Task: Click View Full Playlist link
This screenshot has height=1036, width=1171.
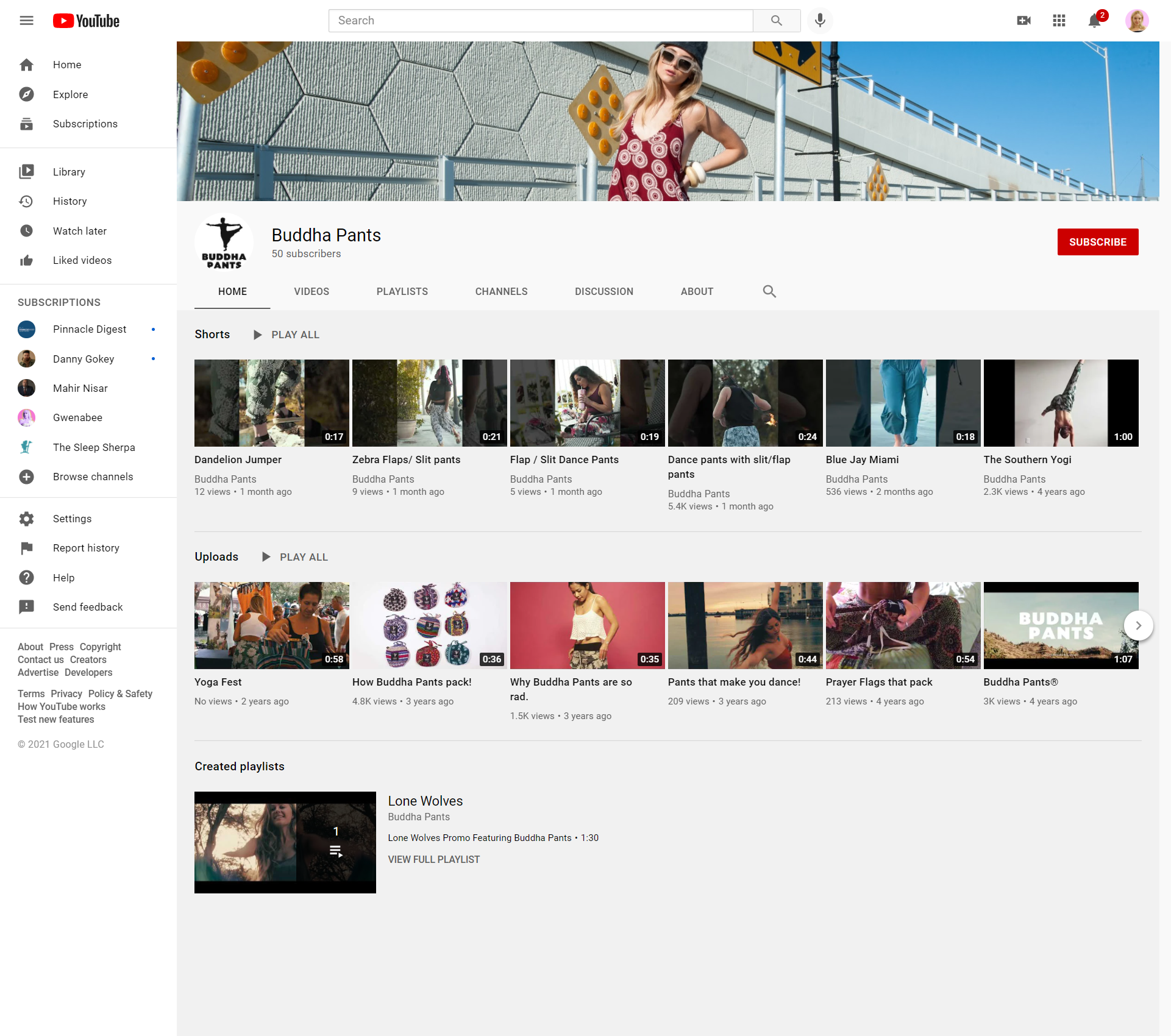Action: (x=433, y=859)
